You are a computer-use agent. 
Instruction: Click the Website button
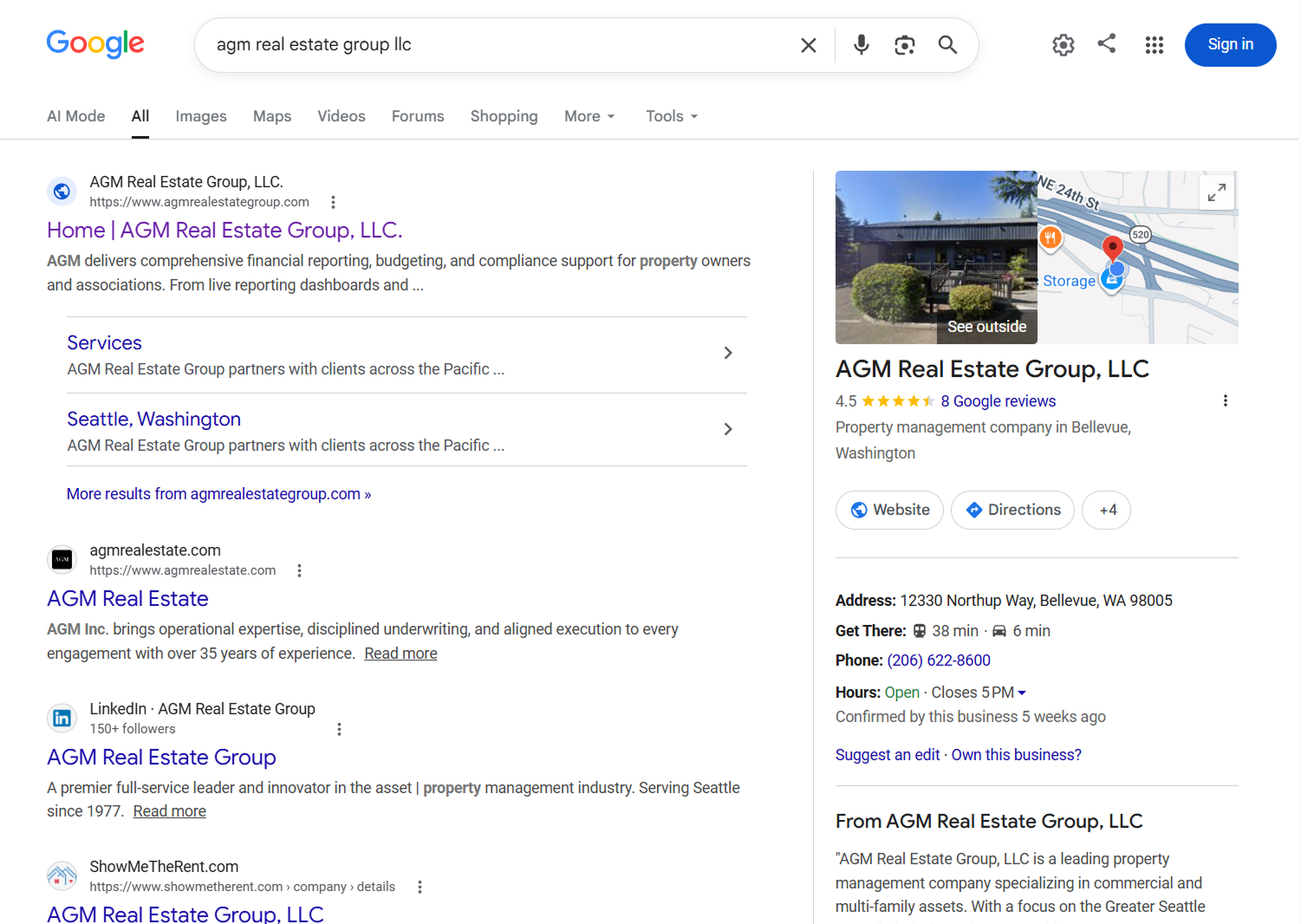[889, 510]
